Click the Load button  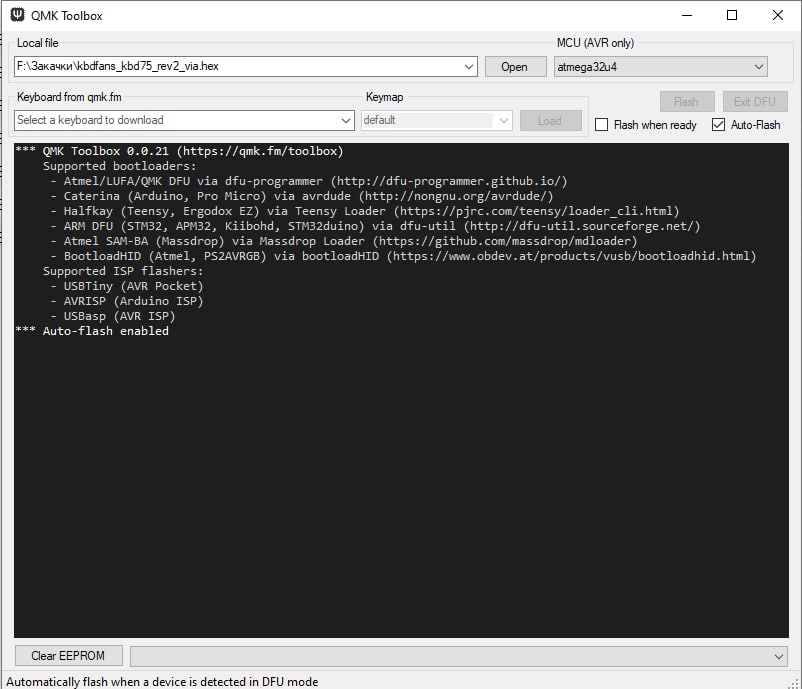550,121
